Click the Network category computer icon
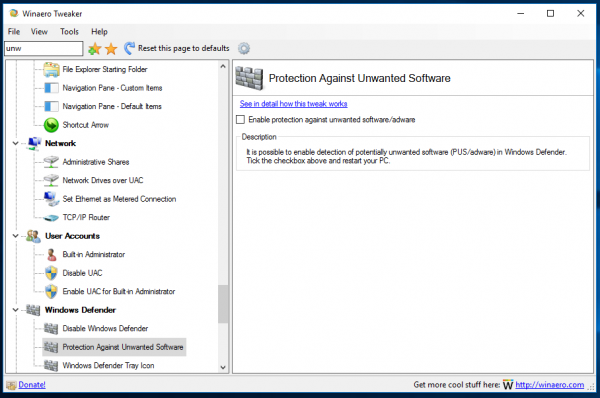This screenshot has width=600, height=398. pyautogui.click(x=34, y=143)
